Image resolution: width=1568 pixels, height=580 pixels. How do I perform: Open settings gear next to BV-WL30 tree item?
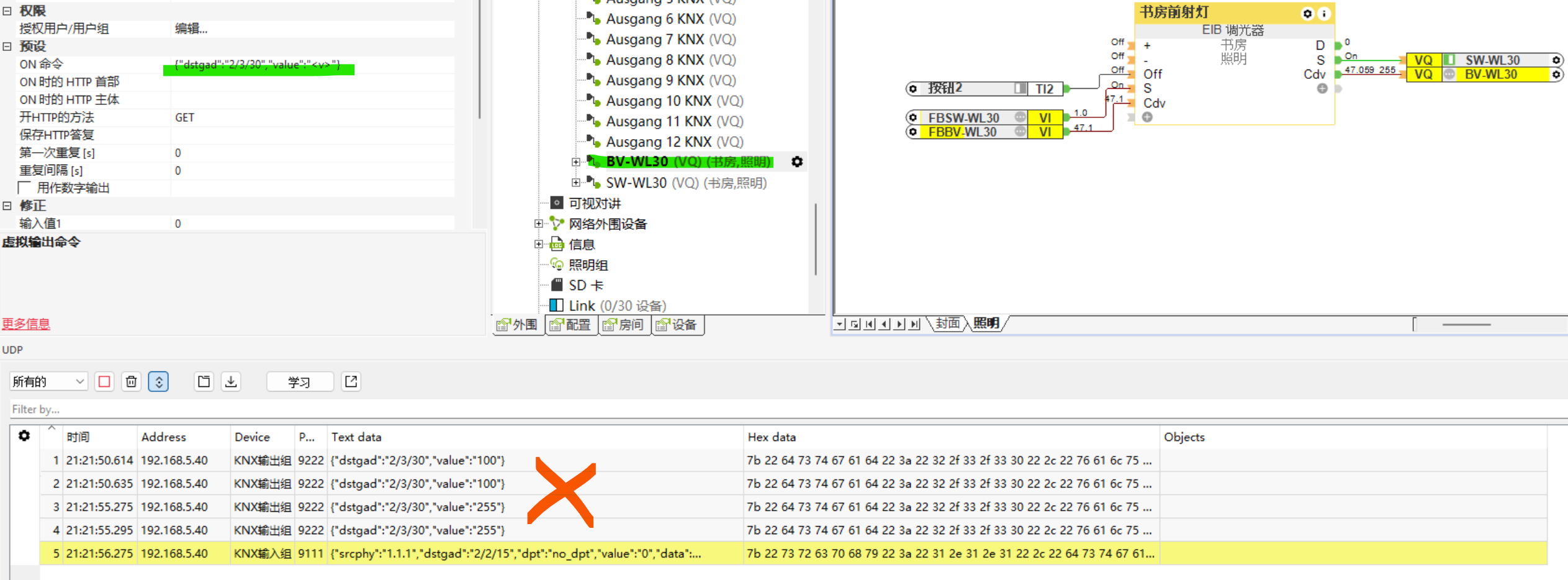click(797, 162)
